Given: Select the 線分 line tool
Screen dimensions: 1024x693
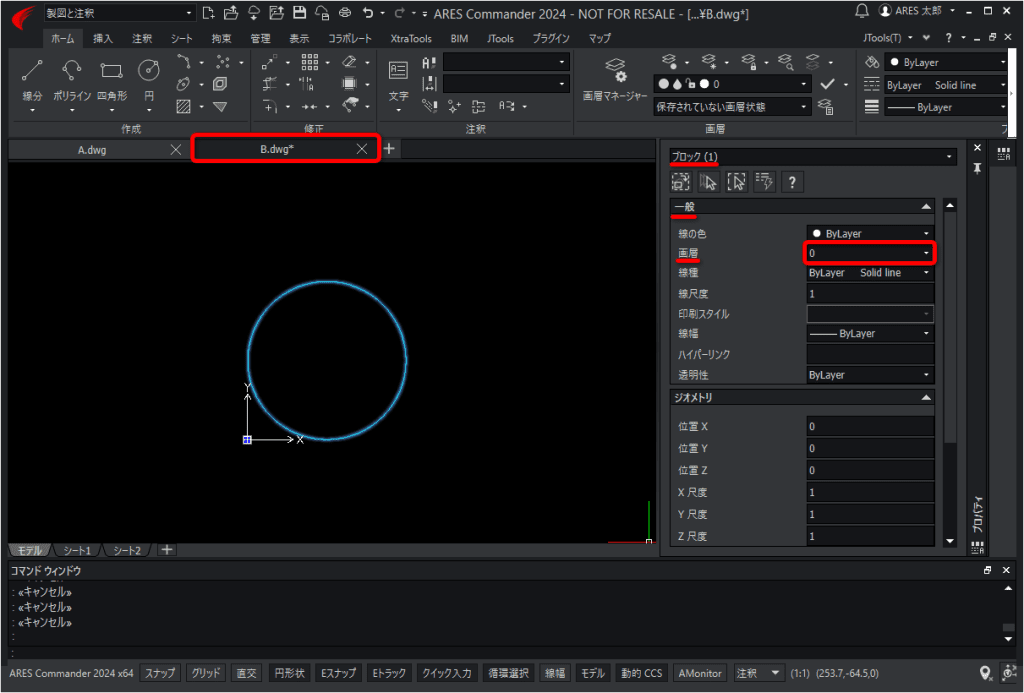Looking at the screenshot, I should click(32, 78).
